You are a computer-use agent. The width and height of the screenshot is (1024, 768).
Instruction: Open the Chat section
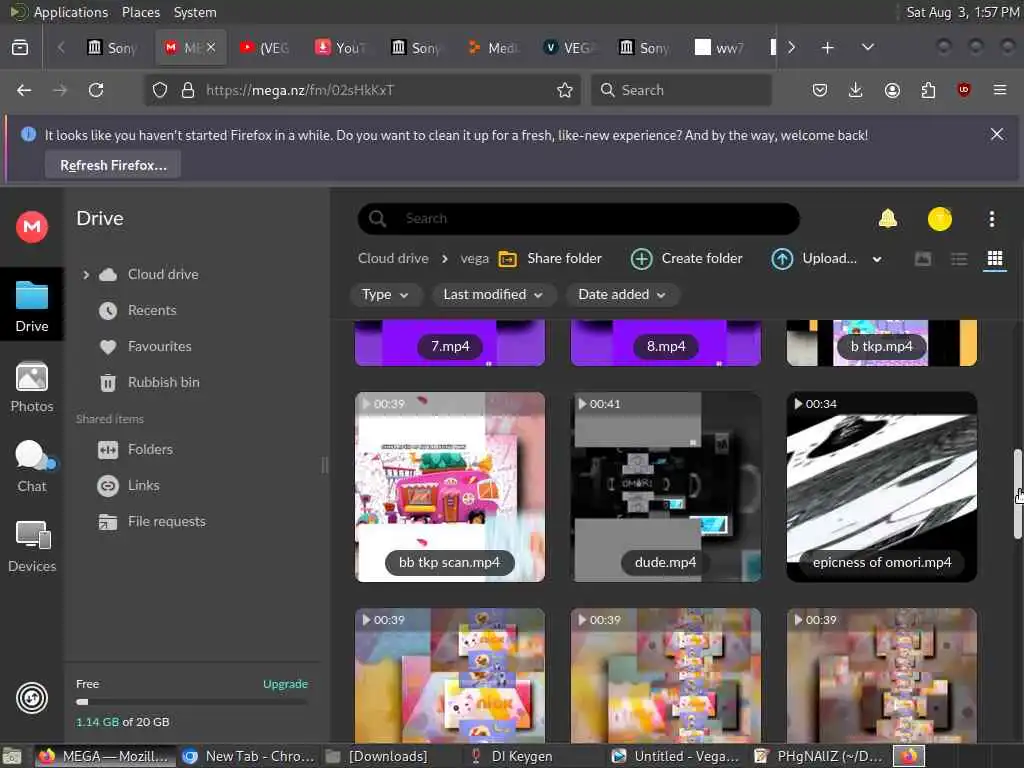31,466
